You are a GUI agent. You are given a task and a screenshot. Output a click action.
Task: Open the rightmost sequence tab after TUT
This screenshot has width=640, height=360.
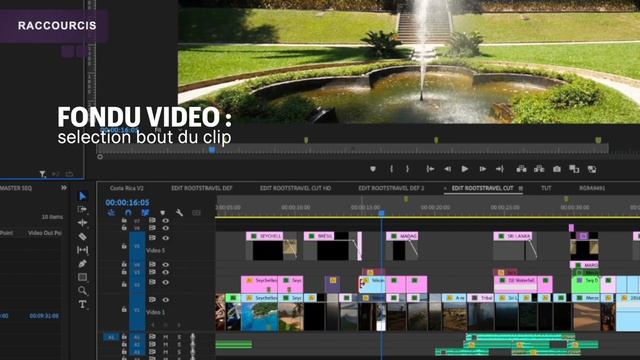click(x=592, y=188)
